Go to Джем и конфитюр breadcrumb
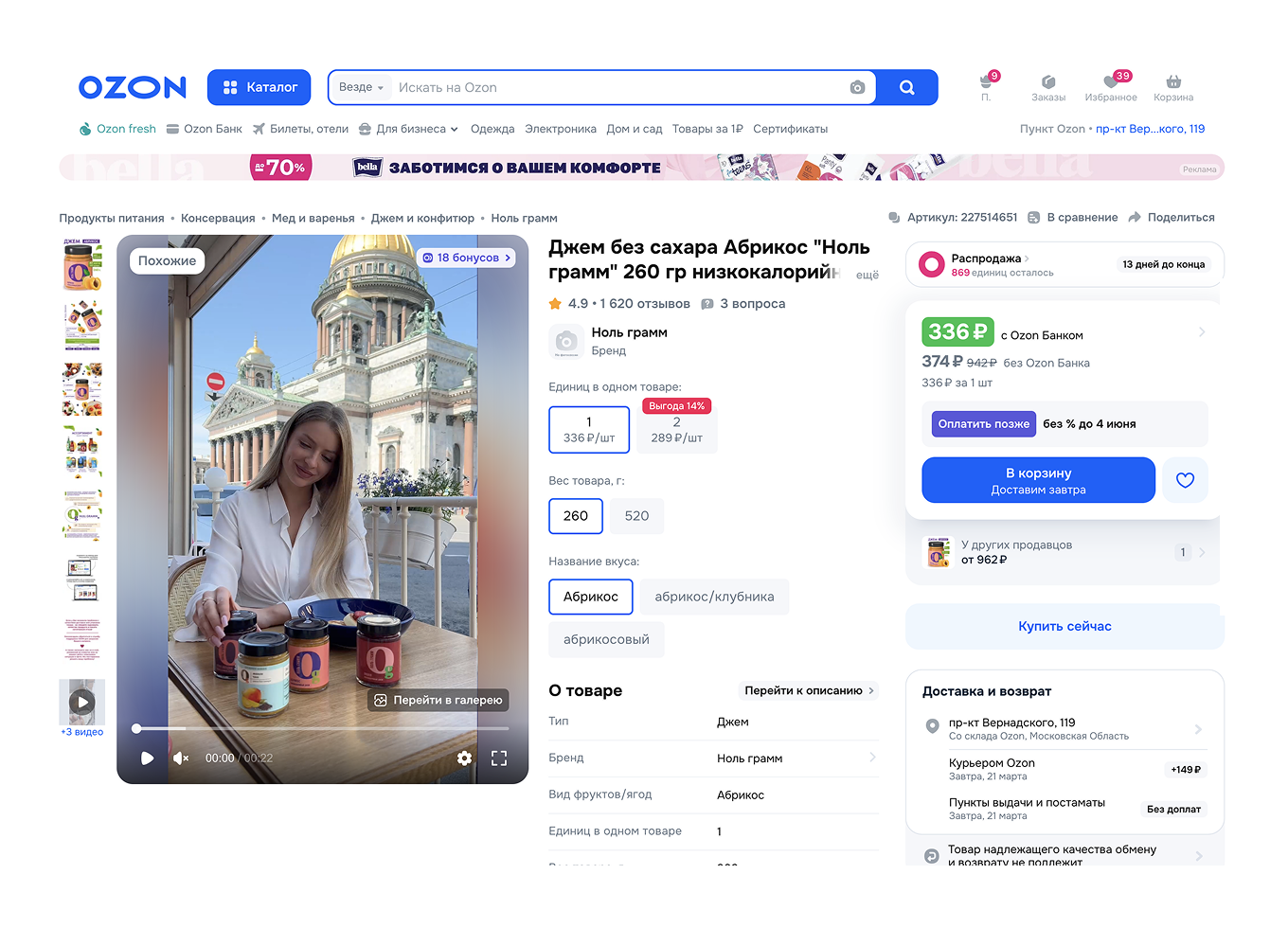The width and height of the screenshot is (1288, 928). pos(422,218)
